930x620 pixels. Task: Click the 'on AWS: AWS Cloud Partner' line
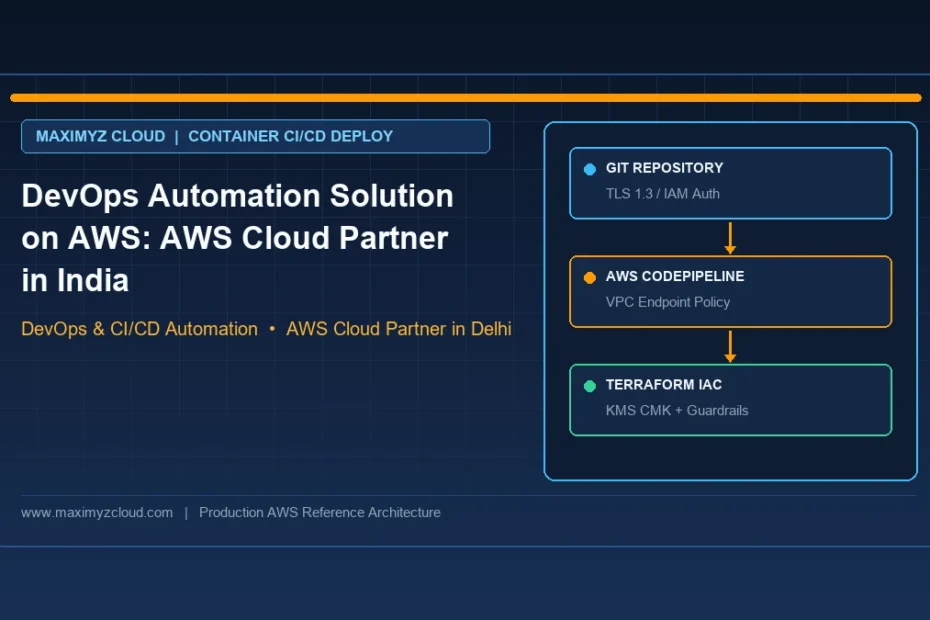pyautogui.click(x=235, y=238)
